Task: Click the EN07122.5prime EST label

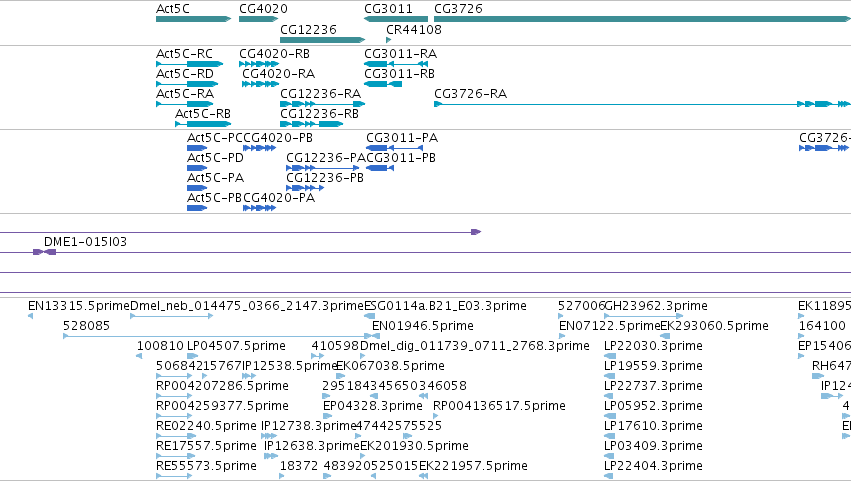Action: coord(609,326)
